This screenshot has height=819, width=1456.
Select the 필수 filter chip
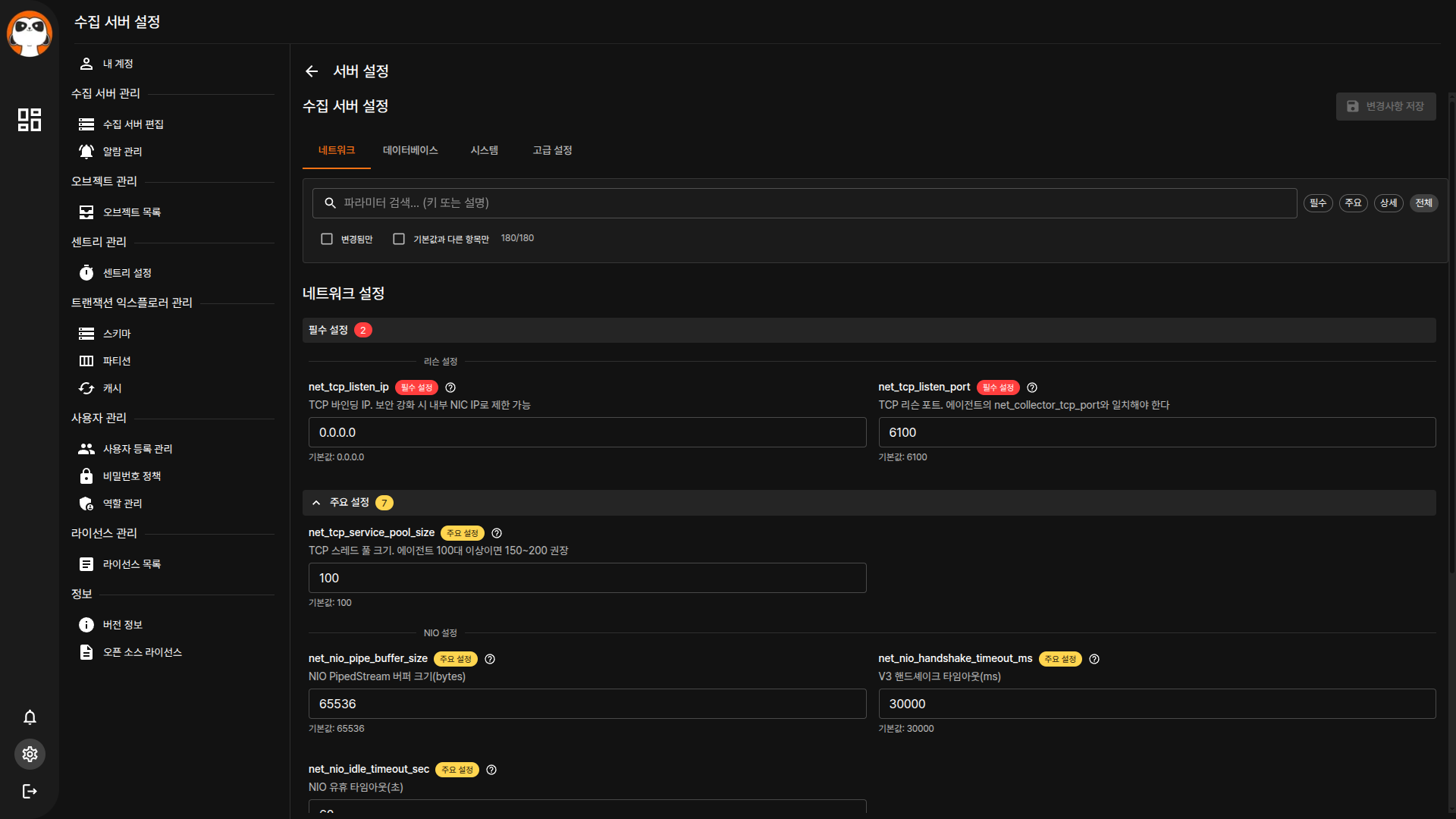point(1318,203)
